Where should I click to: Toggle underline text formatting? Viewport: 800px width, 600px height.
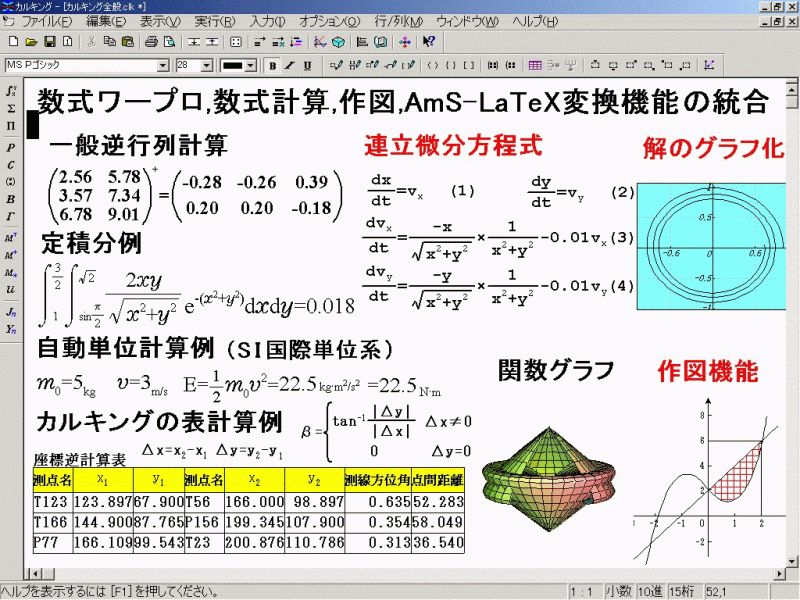[307, 66]
